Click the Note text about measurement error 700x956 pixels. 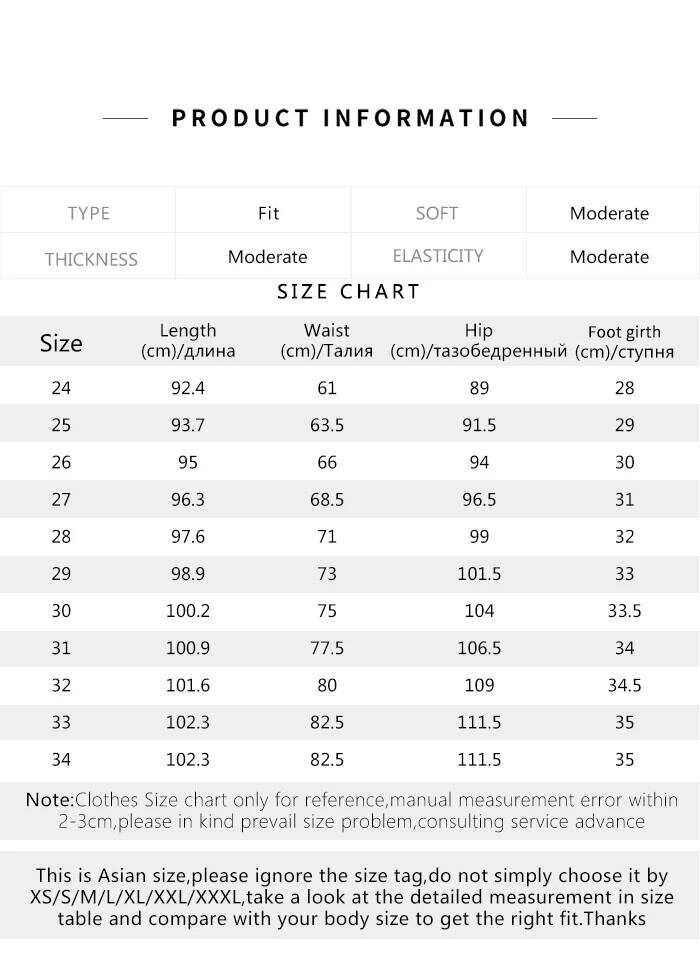351,810
